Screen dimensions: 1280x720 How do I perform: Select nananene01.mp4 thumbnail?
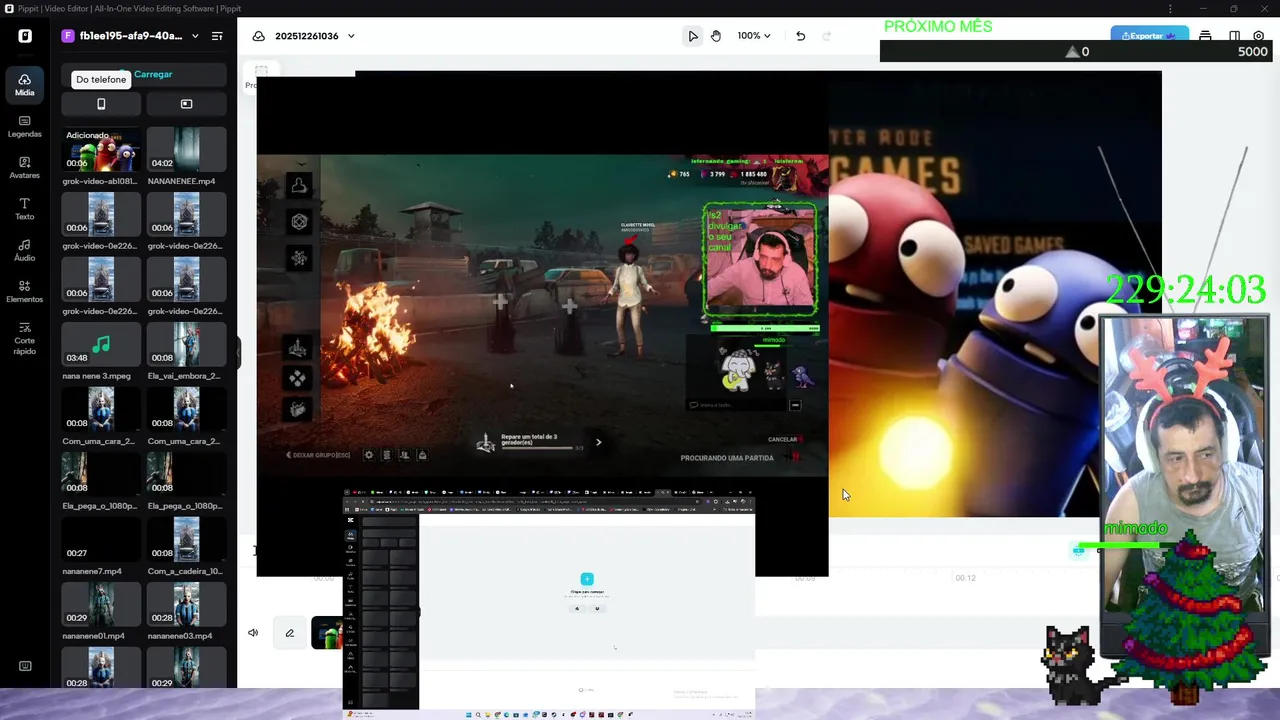pos(101,604)
